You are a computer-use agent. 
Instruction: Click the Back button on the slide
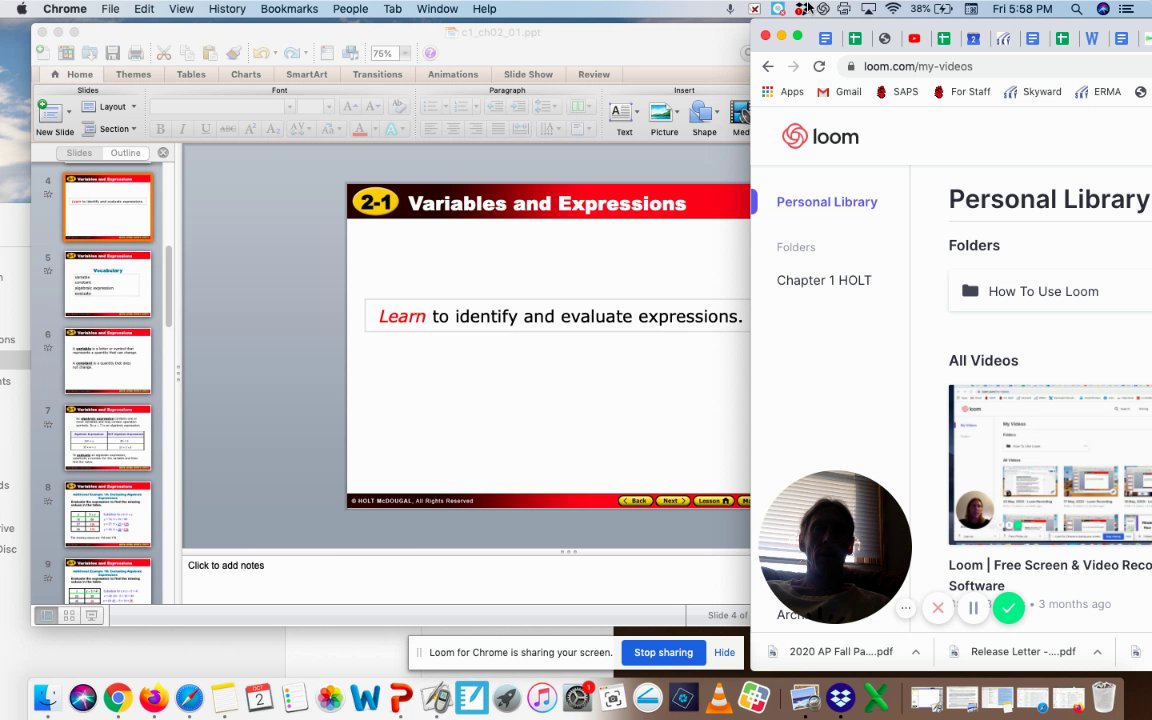tap(635, 501)
